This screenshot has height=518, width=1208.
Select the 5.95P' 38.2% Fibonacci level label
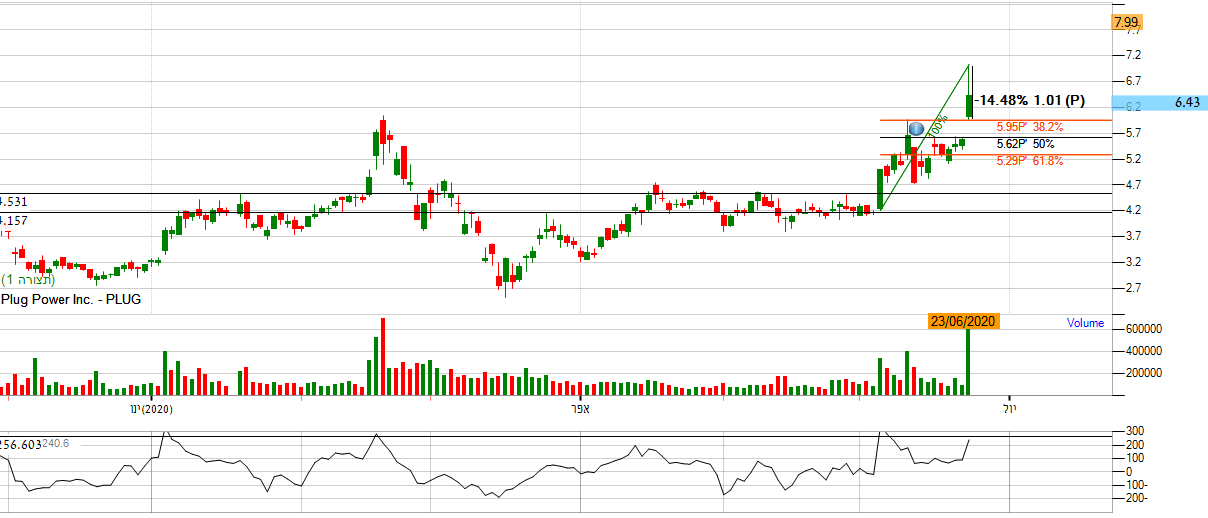(x=1029, y=127)
